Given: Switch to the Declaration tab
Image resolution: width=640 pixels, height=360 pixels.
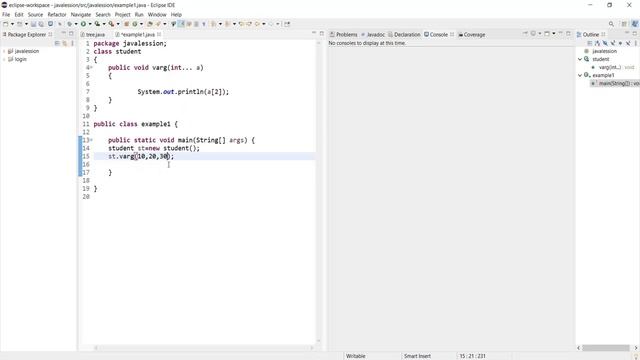Looking at the screenshot, I should (x=404, y=35).
